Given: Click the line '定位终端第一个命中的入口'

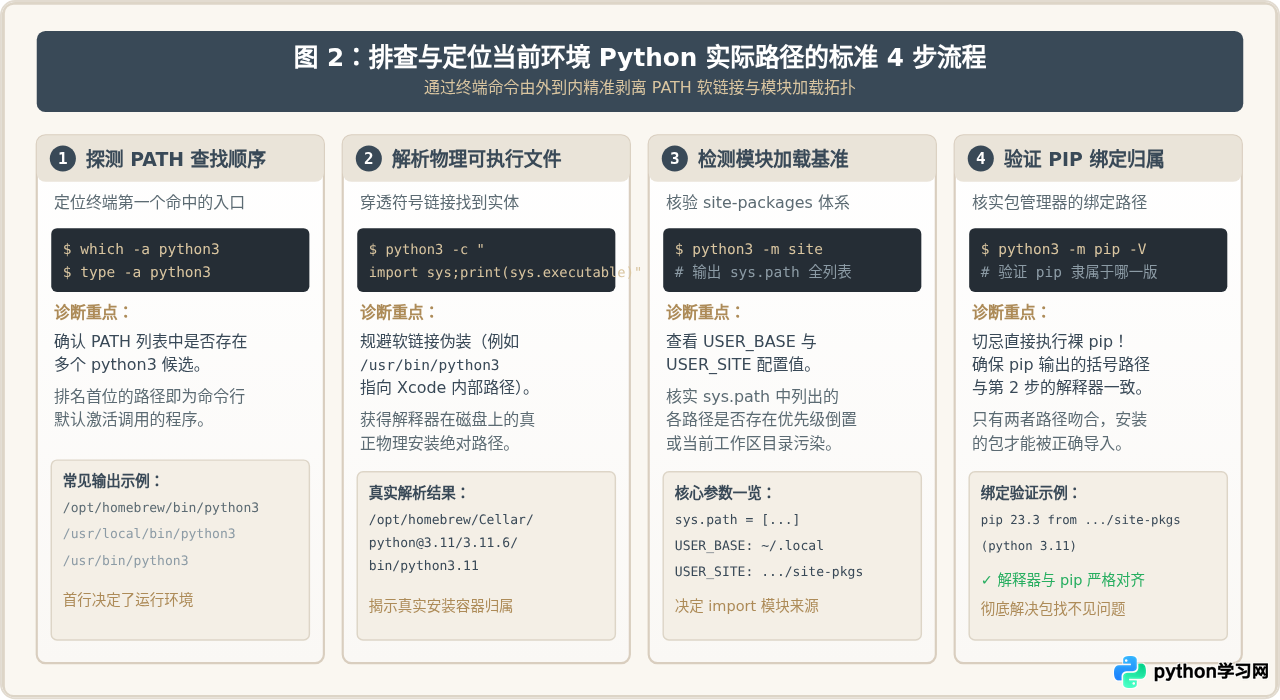Looking at the screenshot, I should click(x=150, y=202).
